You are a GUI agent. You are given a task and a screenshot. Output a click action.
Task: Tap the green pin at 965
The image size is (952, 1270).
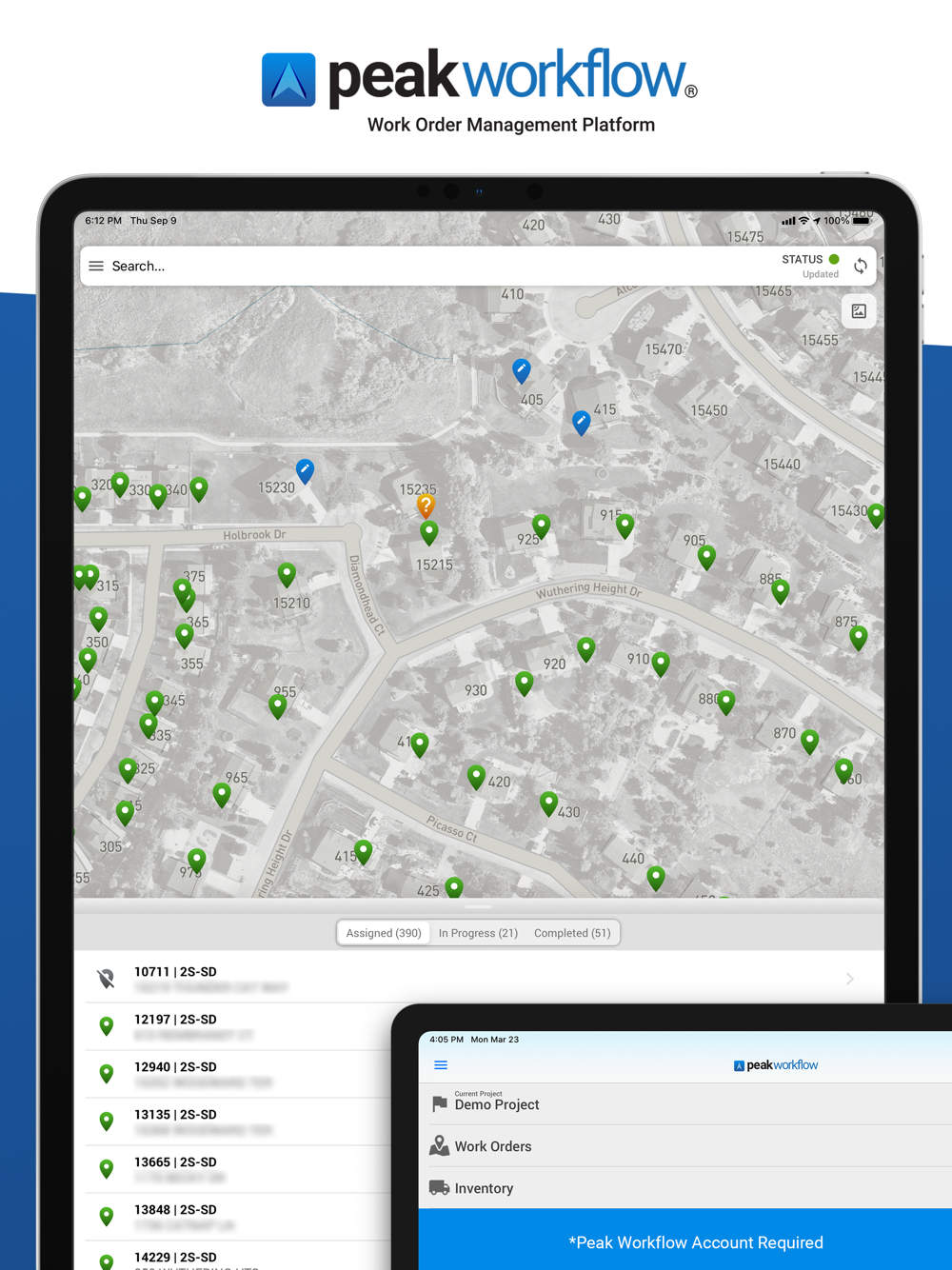pos(222,794)
